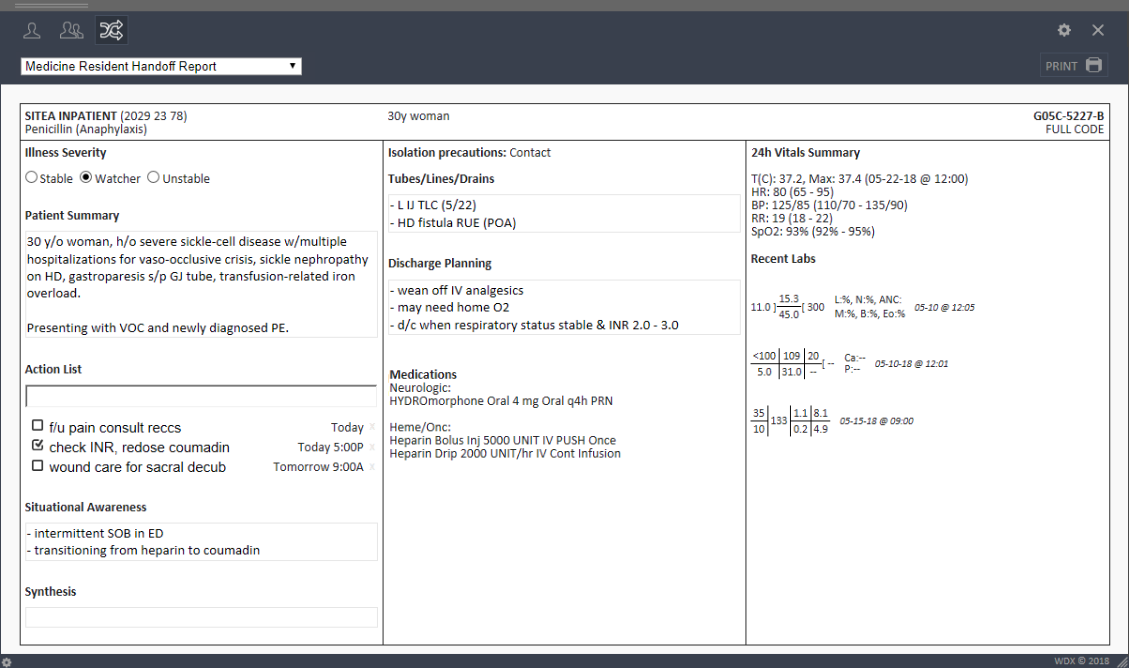Edit the Situational Awareness text area
This screenshot has width=1129, height=668.
pyautogui.click(x=201, y=541)
